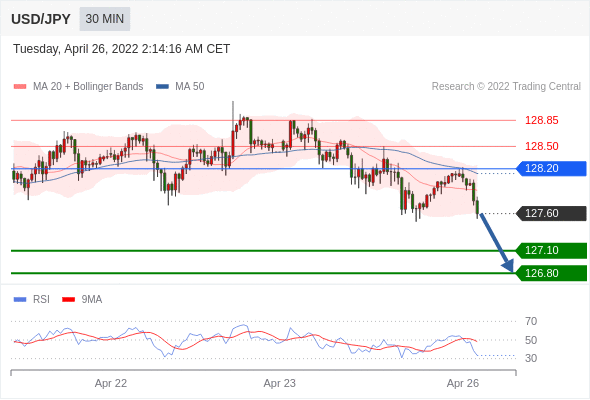Click the blue MA 50 legend swatch
This screenshot has height=400, width=590.
tap(162, 87)
